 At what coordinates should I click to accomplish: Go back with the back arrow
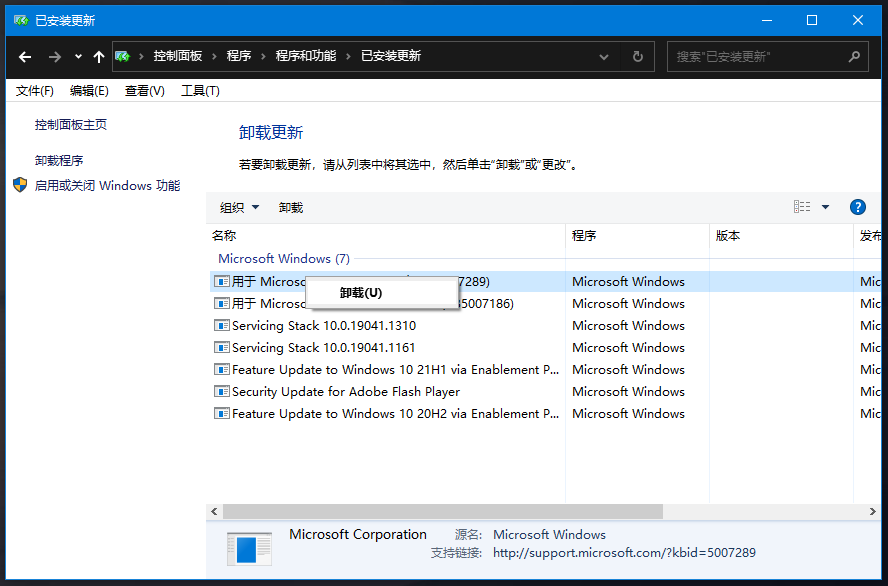[24, 57]
